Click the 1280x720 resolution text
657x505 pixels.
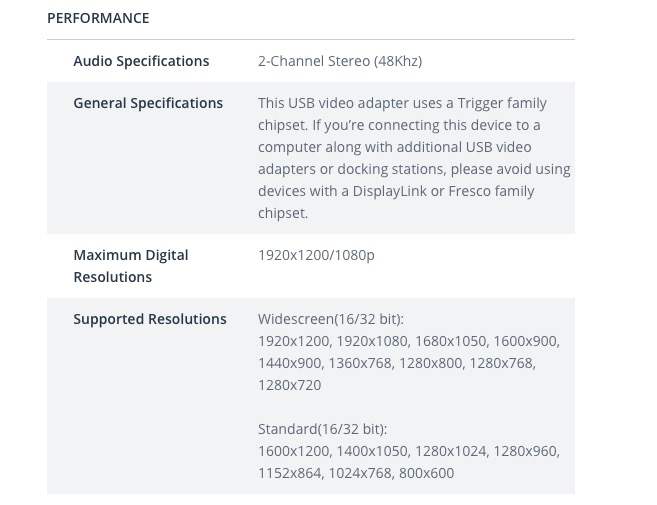pyautogui.click(x=290, y=385)
